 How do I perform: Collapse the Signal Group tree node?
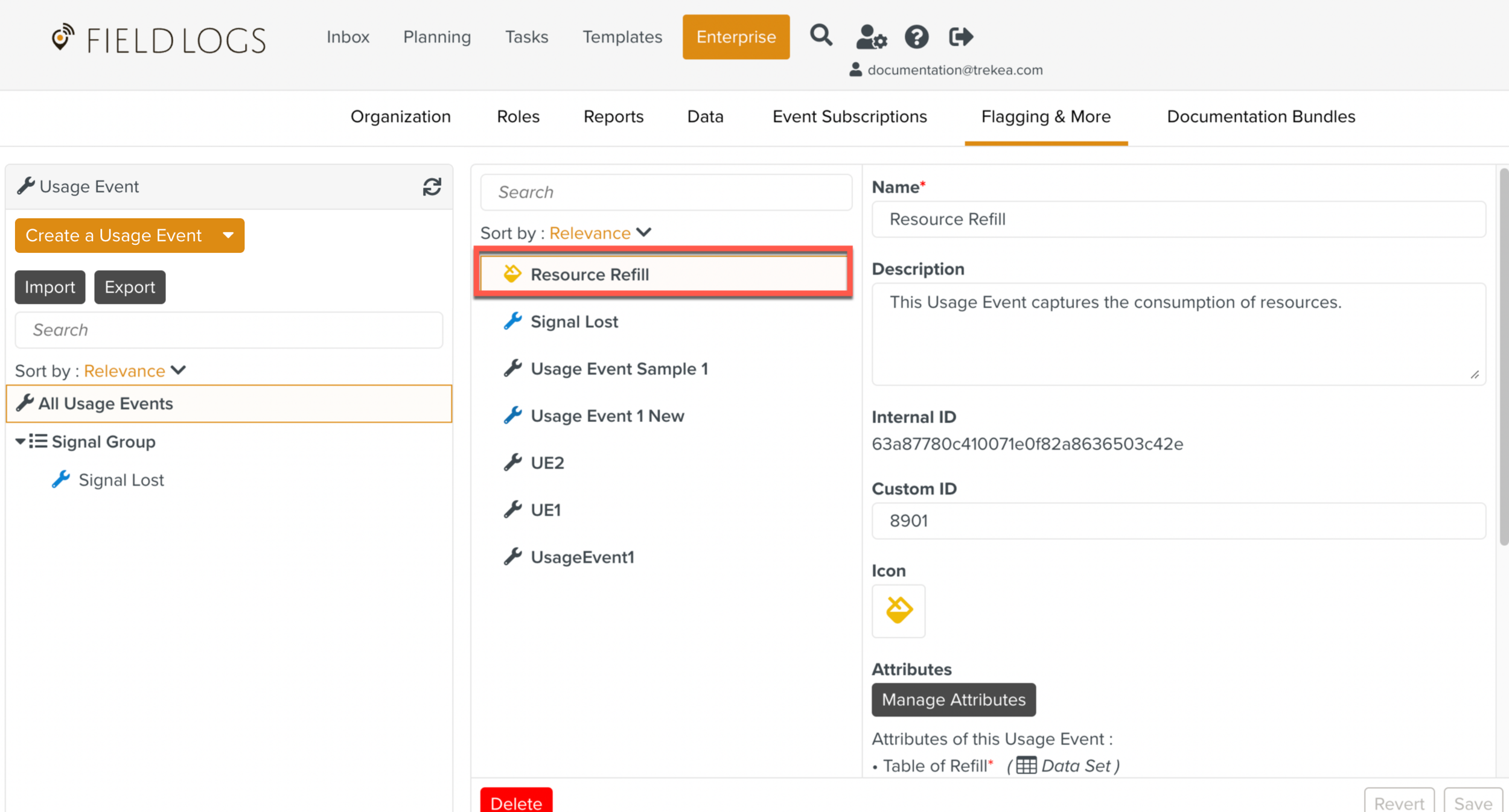coord(20,442)
